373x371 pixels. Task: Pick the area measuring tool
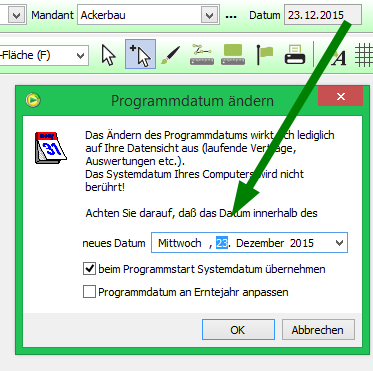tap(233, 54)
